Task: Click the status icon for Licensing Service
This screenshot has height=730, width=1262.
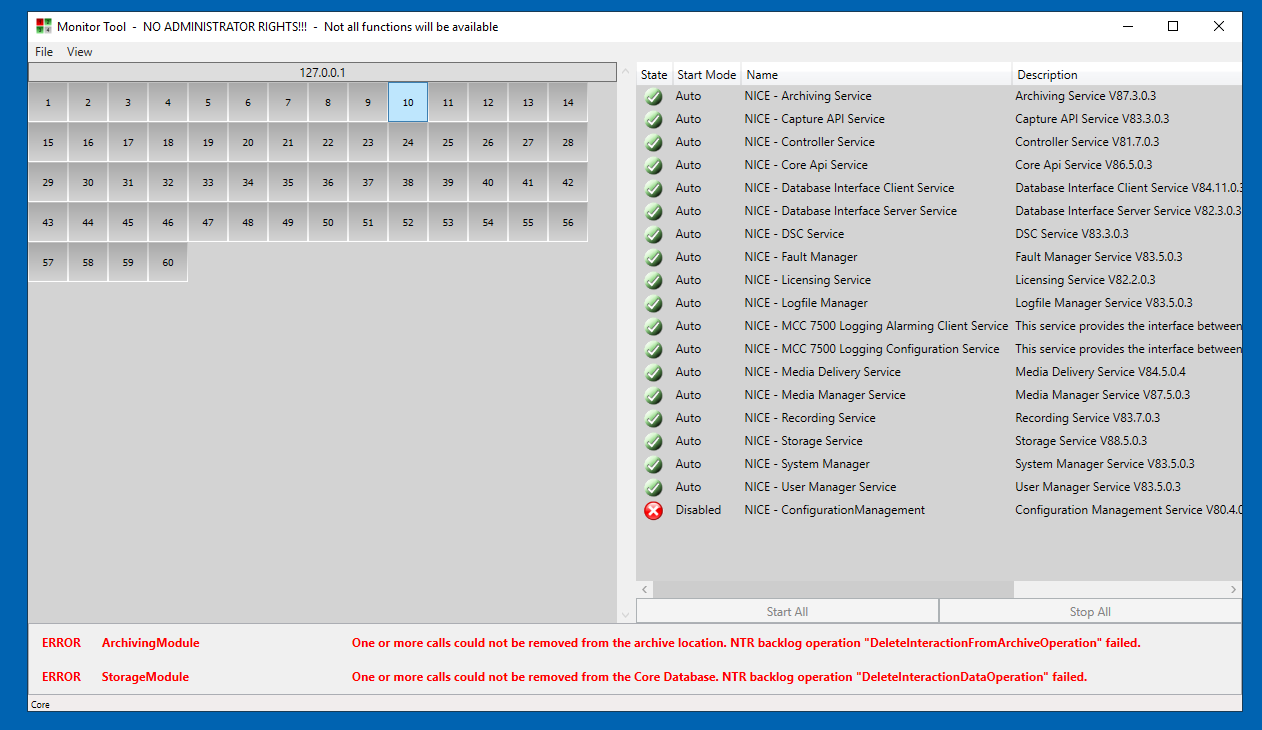Action: 653,281
